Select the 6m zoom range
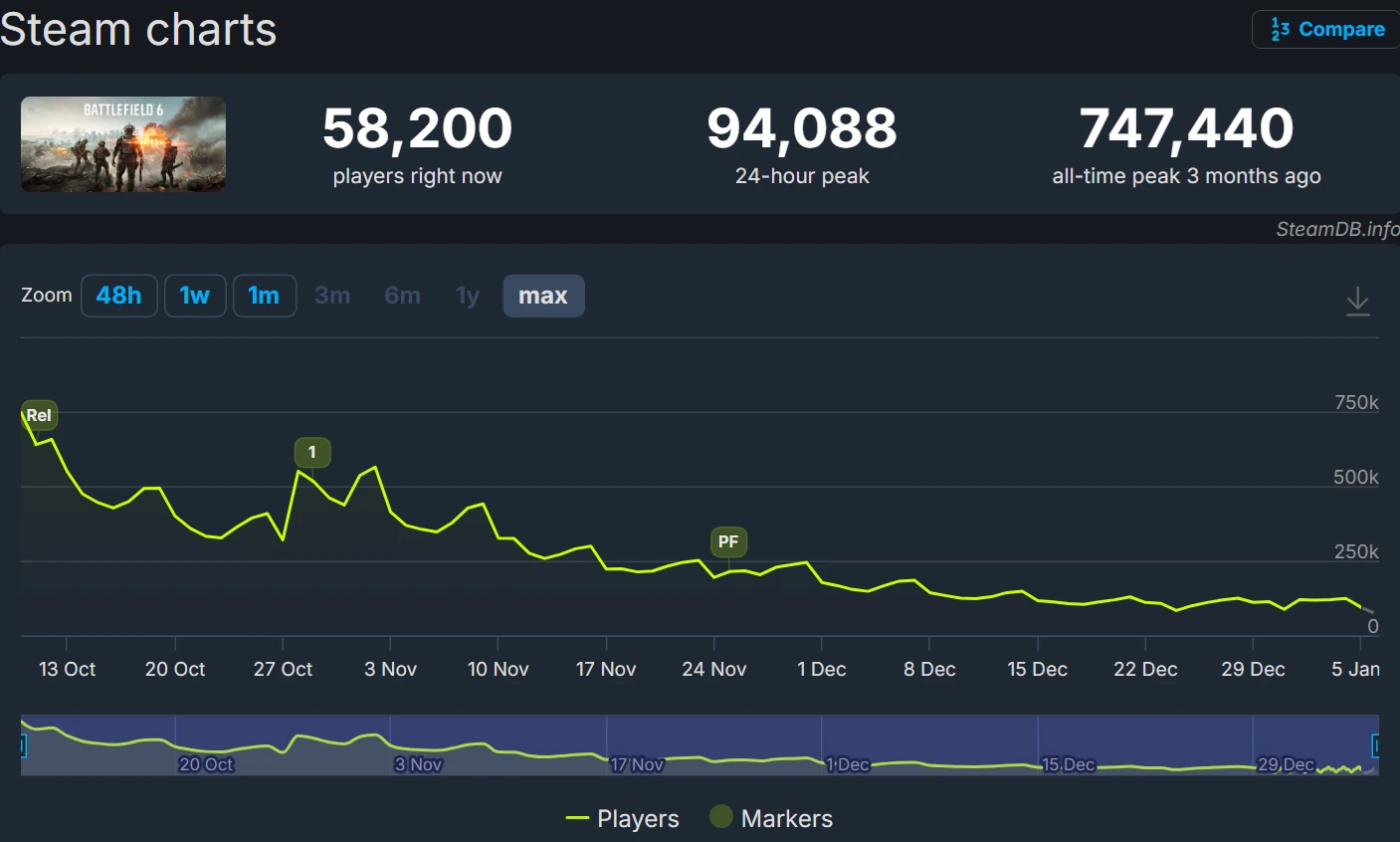This screenshot has height=842, width=1400. 402,296
